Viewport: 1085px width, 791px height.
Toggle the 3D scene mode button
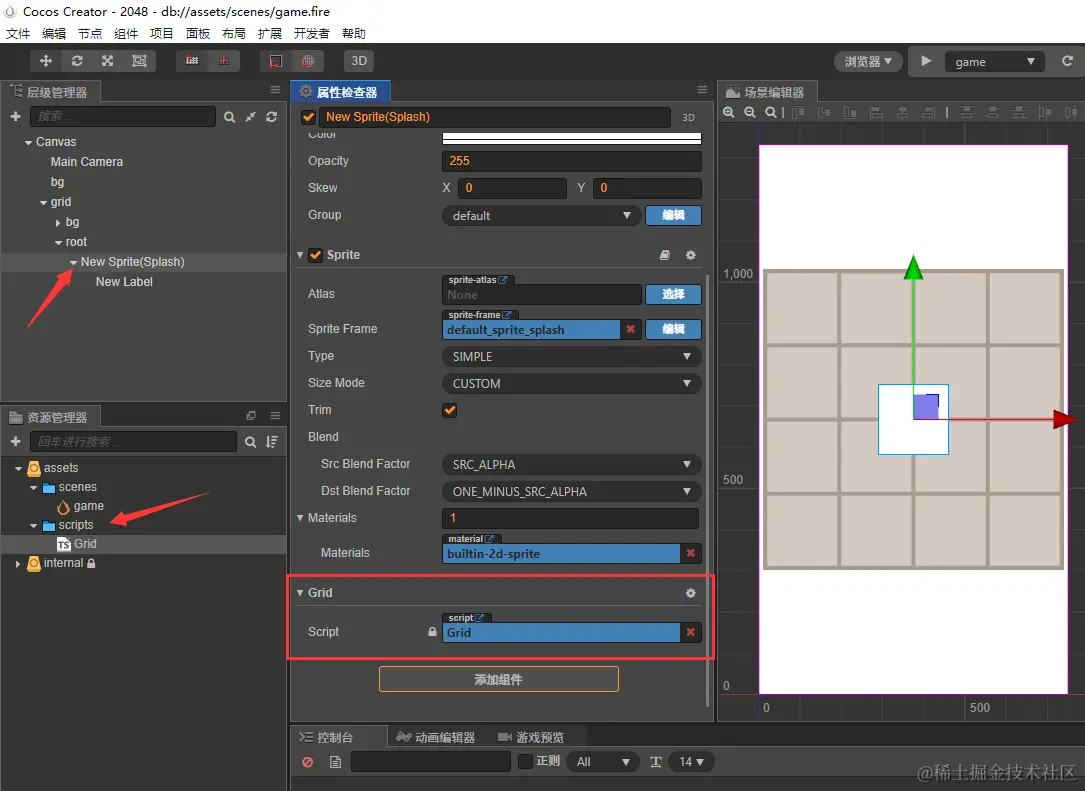coord(358,61)
